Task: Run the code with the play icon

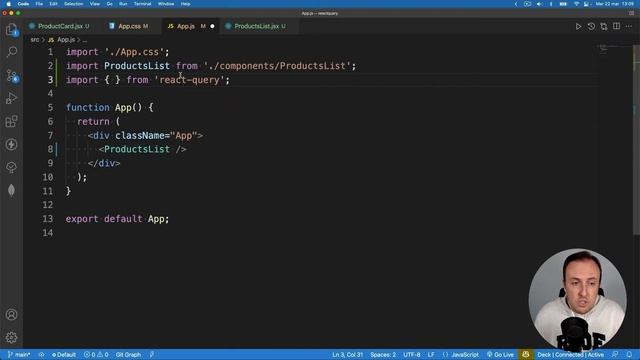Action: pyautogui.click(x=578, y=27)
